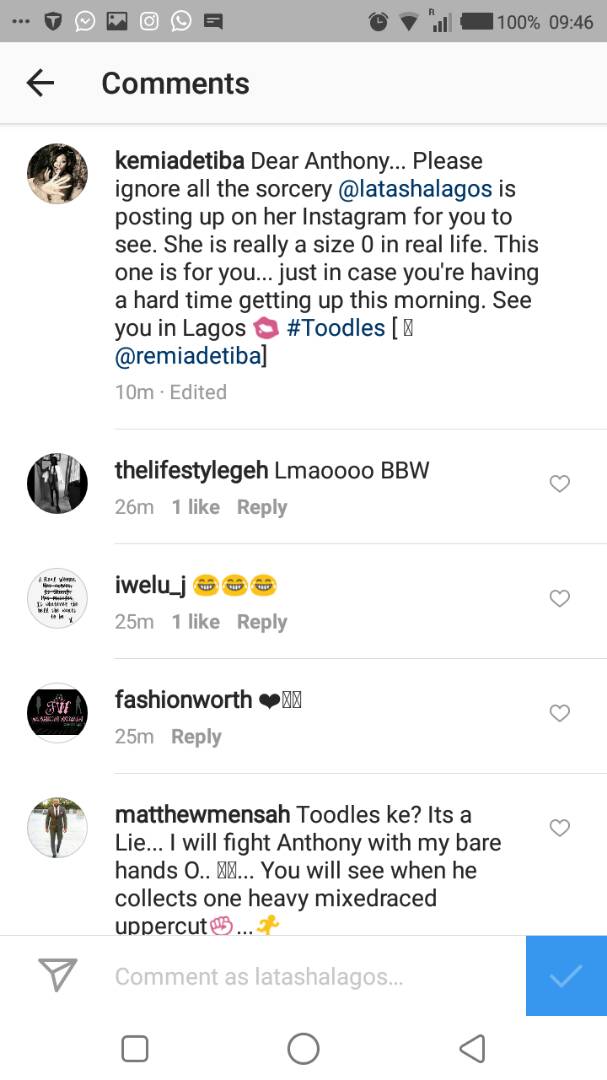Open matthewmensah's profile avatar
The image size is (607, 1080).
point(57,827)
